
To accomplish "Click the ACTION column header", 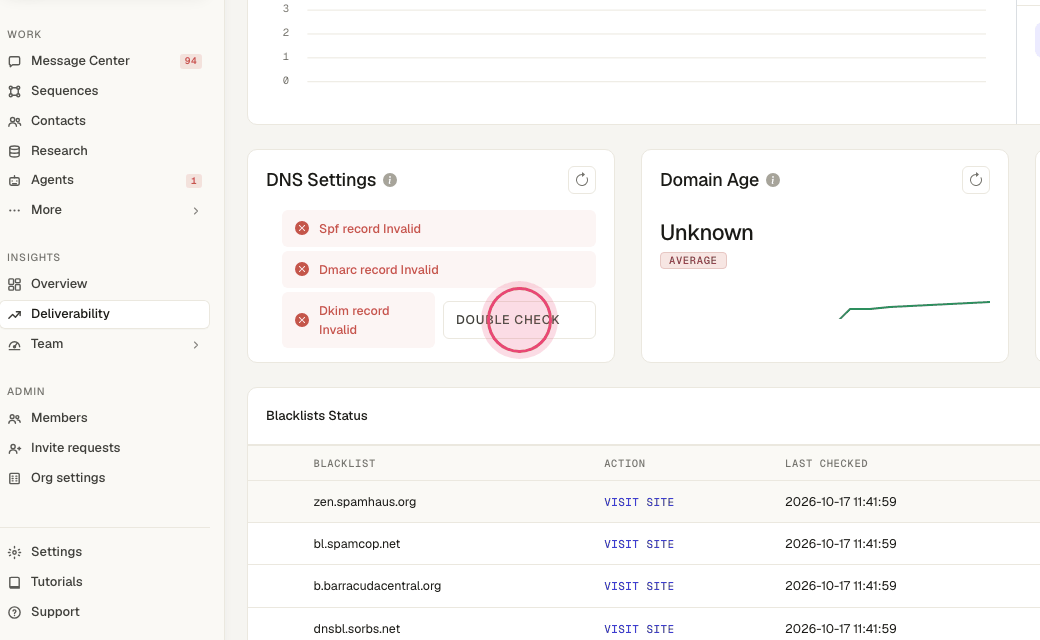I will click(624, 464).
